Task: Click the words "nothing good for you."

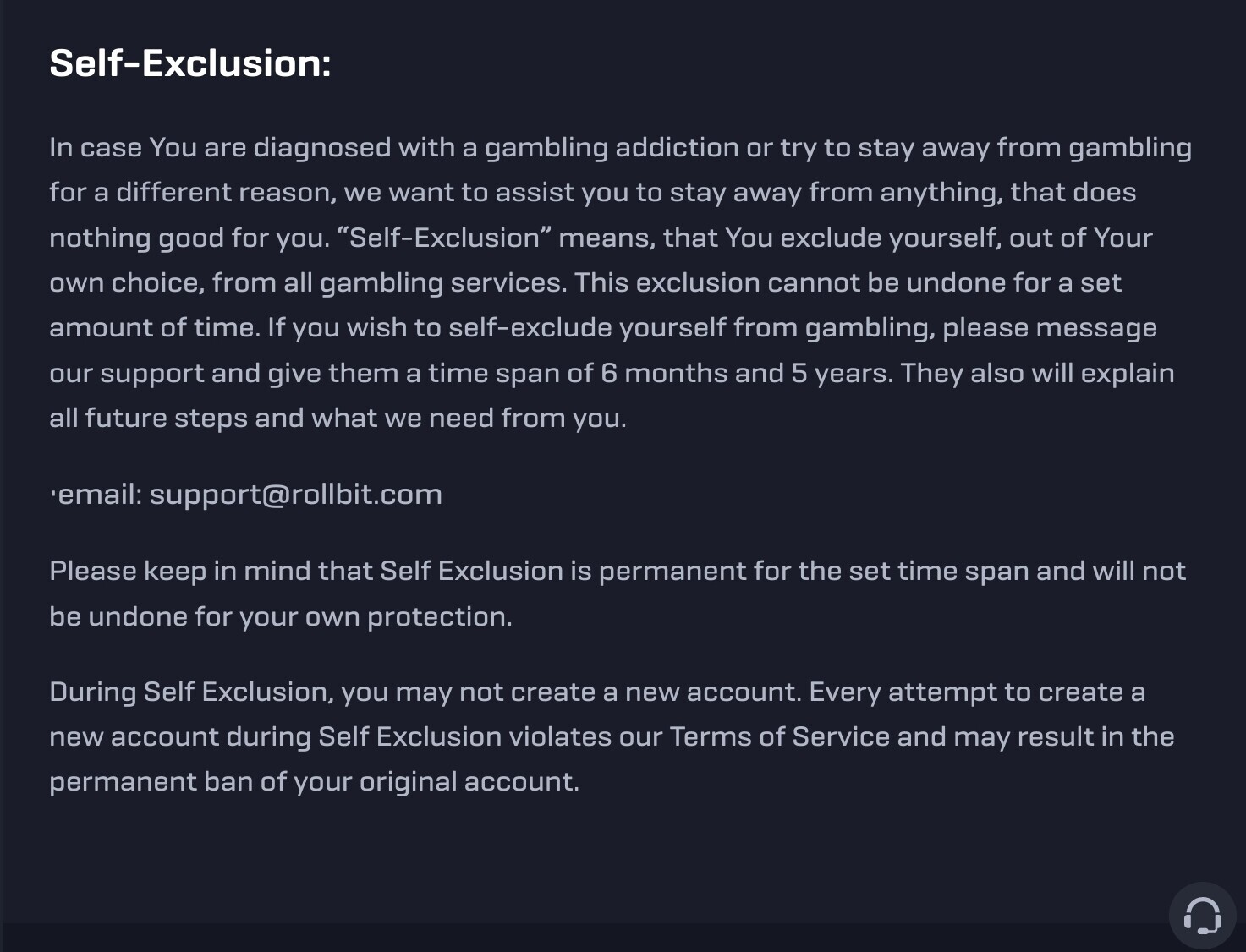Action: click(189, 238)
